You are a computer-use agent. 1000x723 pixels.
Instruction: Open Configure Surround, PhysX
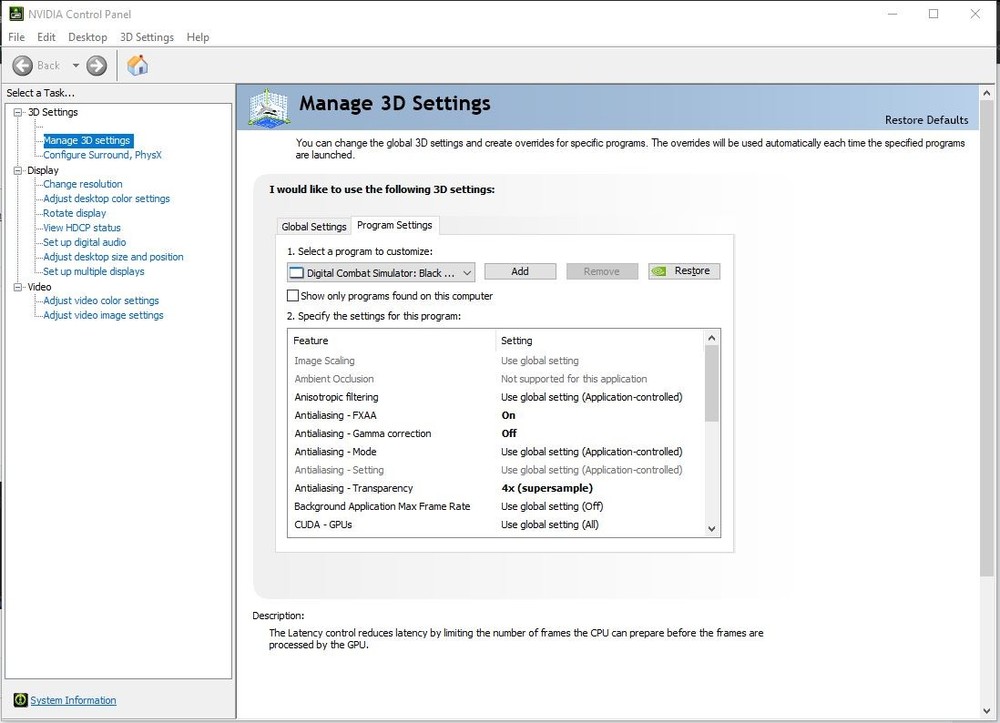(x=102, y=155)
